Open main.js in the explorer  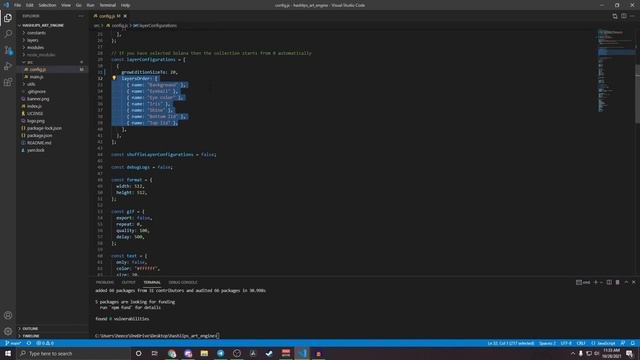(52, 77)
